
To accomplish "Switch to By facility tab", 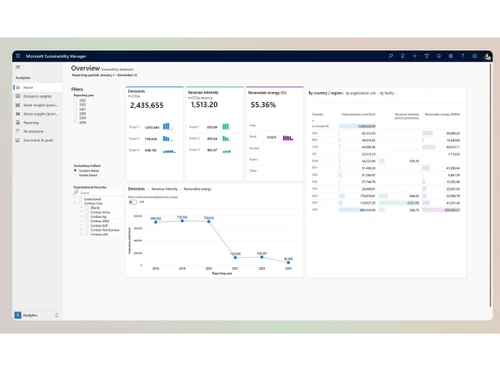I will [387, 93].
